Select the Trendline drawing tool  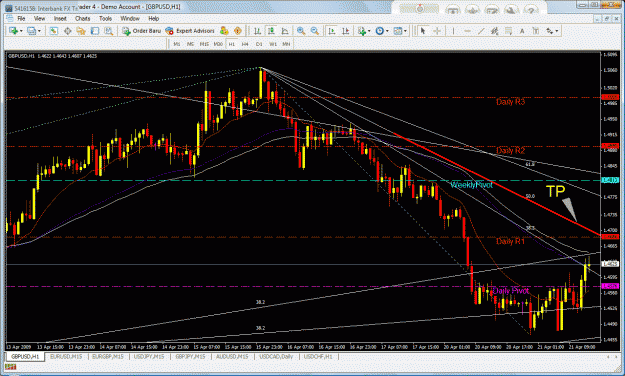click(481, 31)
